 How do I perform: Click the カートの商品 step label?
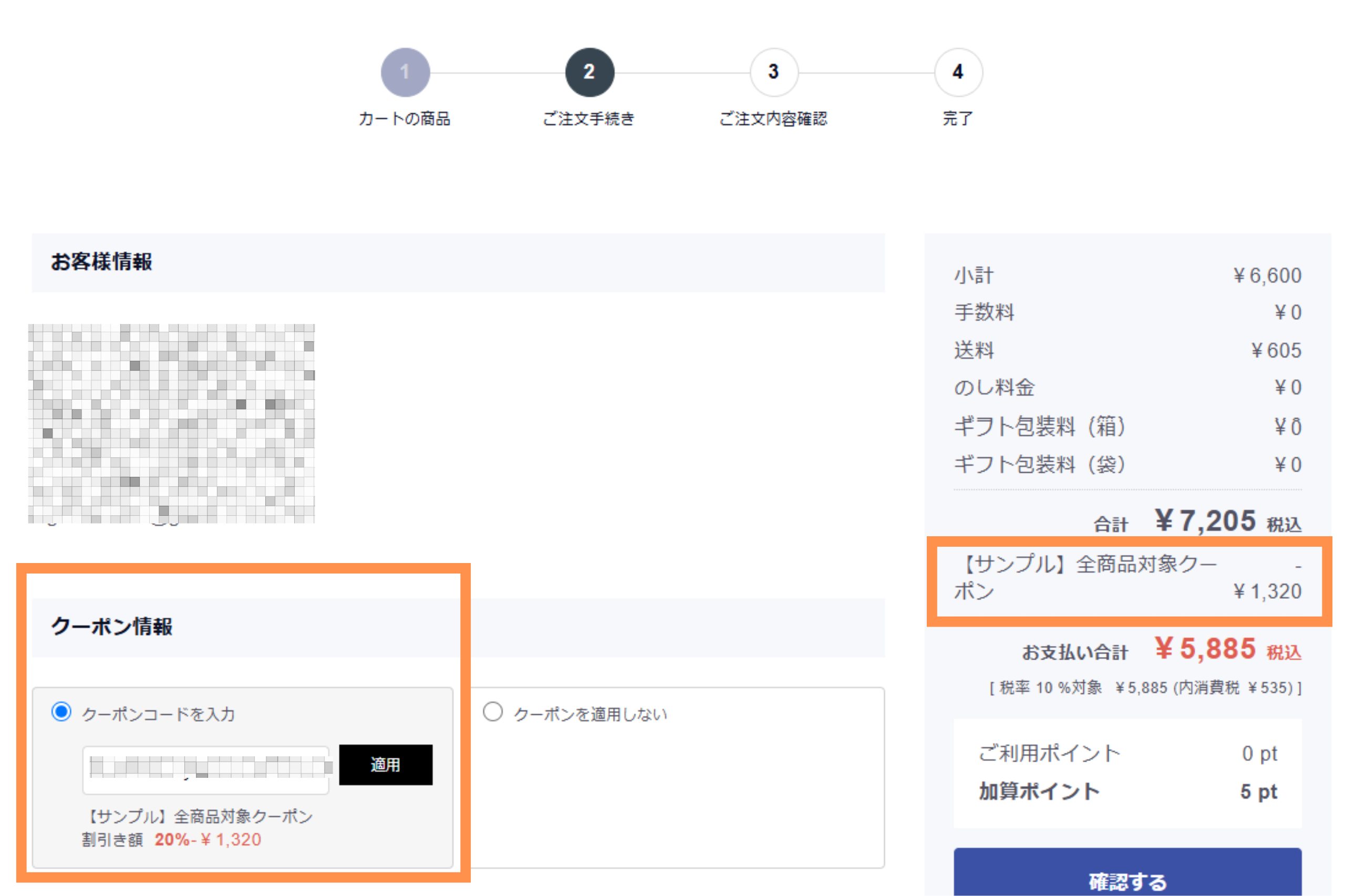point(404,119)
